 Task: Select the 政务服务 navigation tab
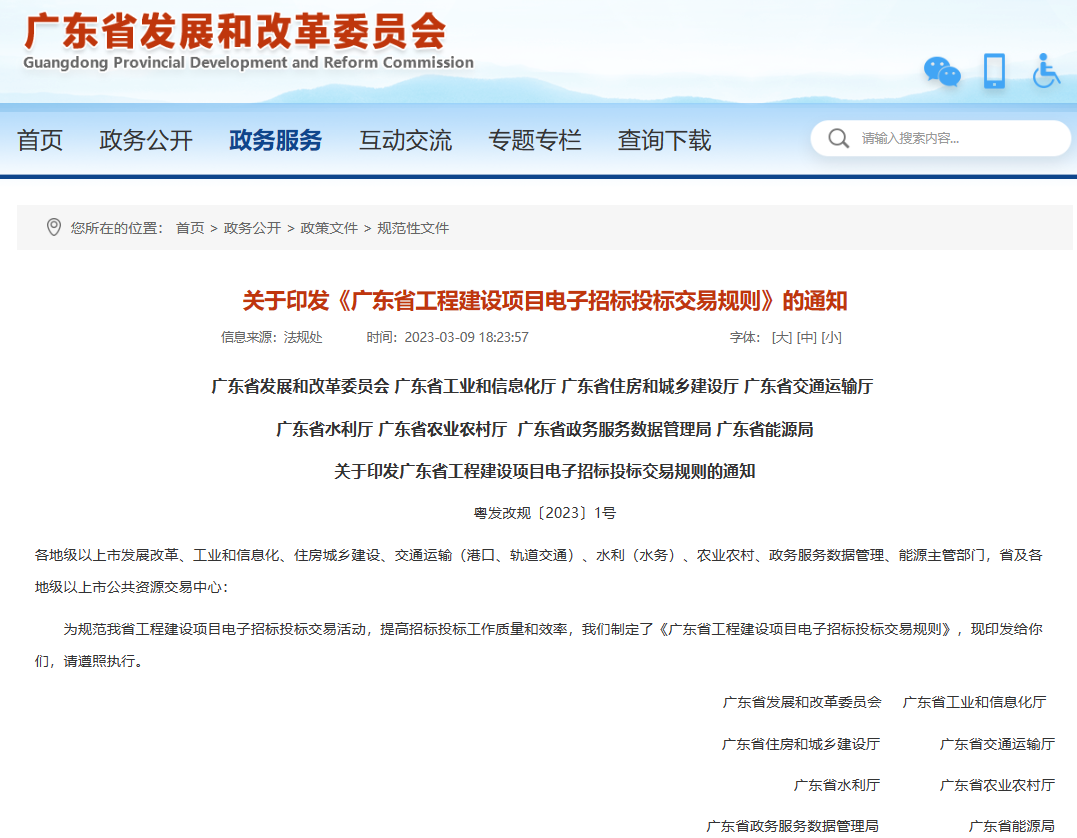click(x=275, y=141)
